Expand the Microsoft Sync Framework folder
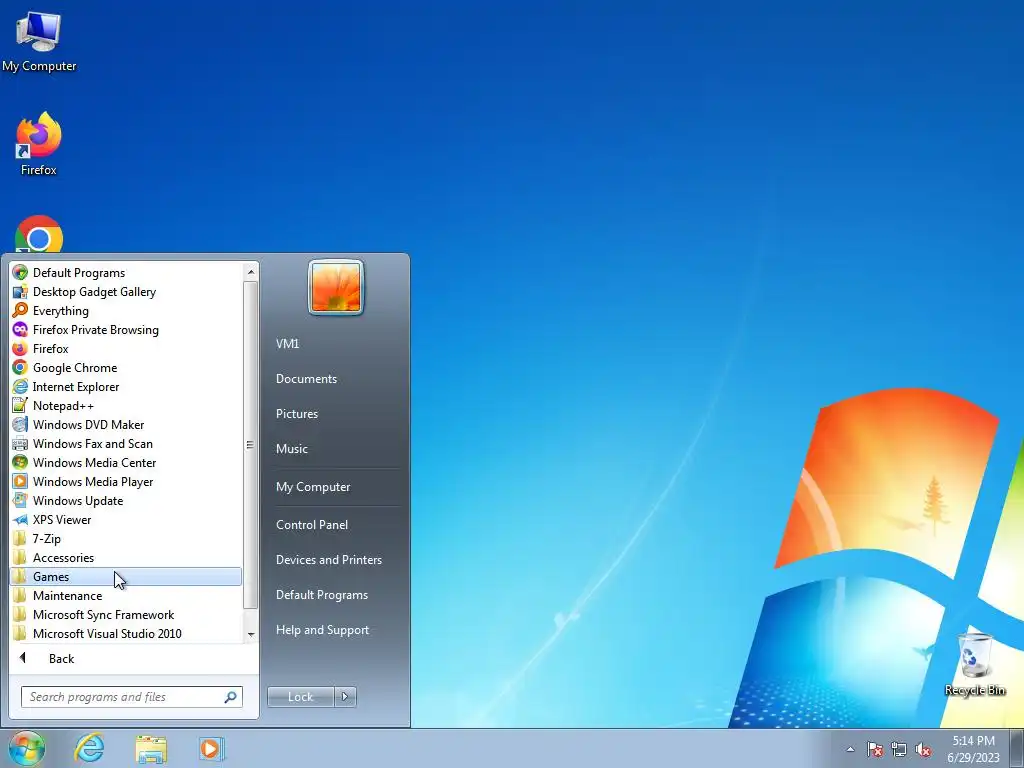Image resolution: width=1024 pixels, height=768 pixels. point(126,614)
